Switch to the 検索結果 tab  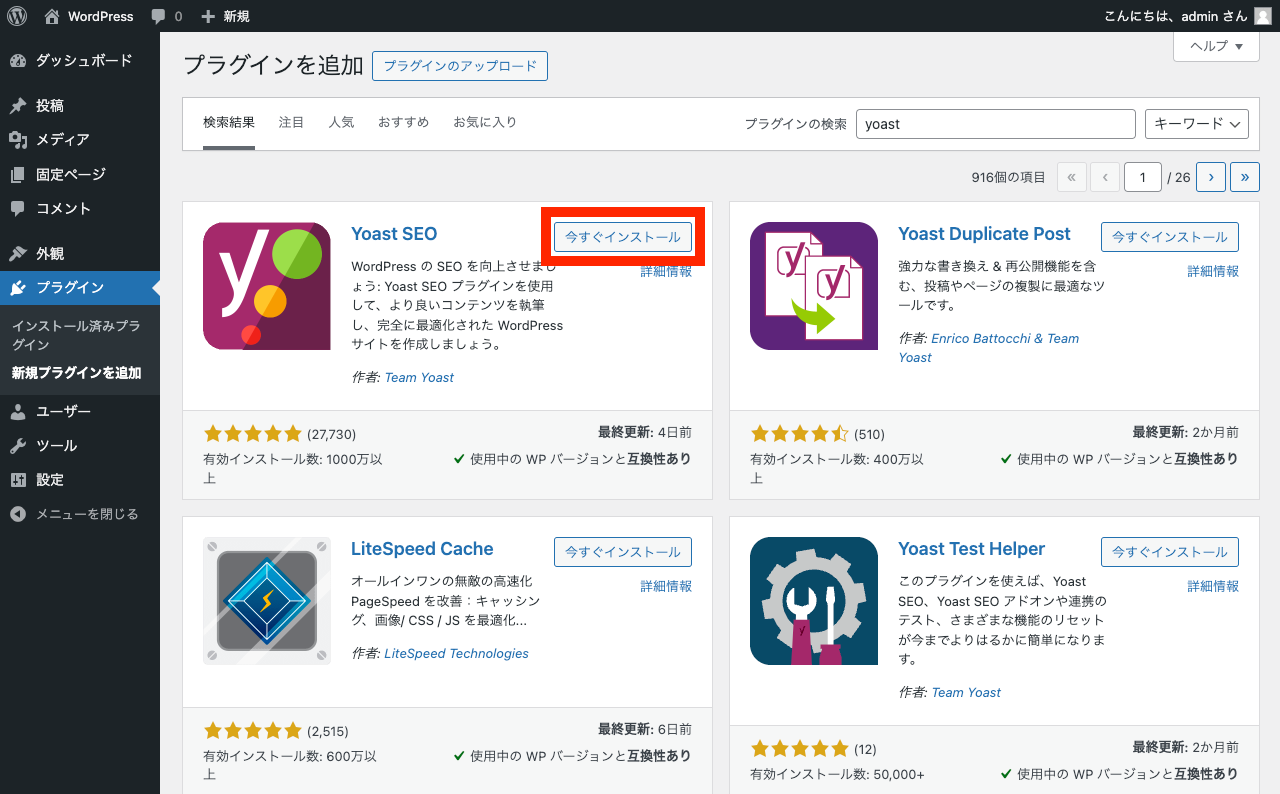[x=229, y=123]
